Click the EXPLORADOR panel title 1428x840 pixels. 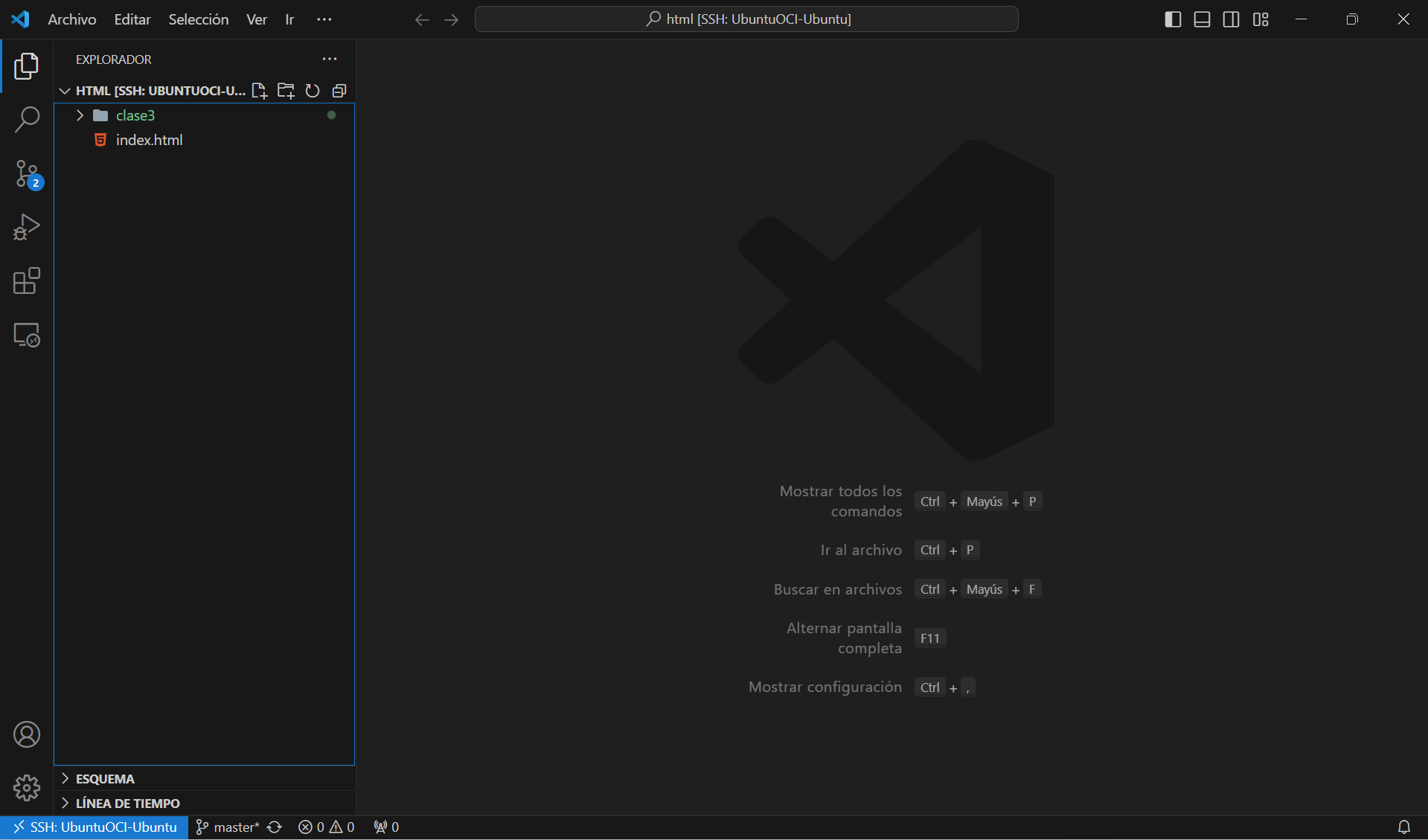pos(114,60)
